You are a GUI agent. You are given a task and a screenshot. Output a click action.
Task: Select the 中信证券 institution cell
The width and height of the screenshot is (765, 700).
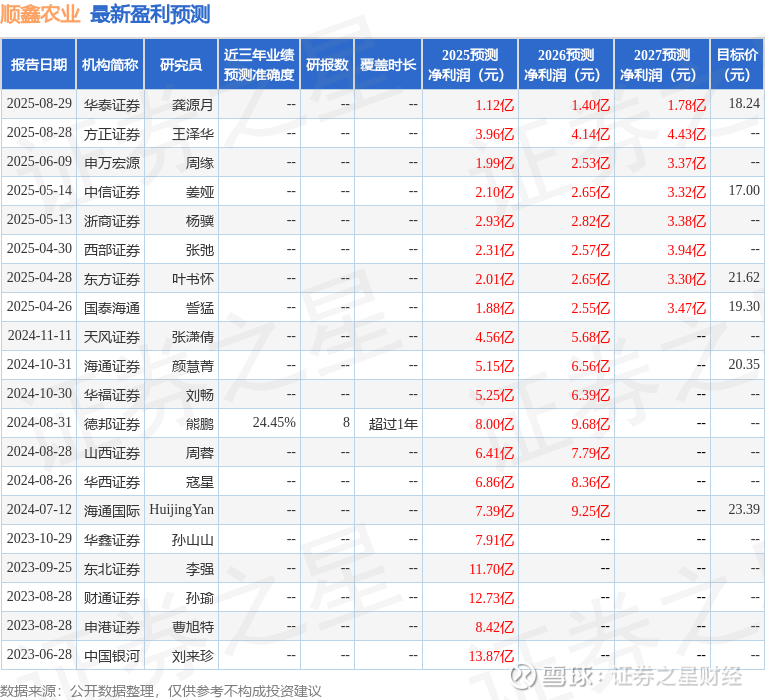click(112, 192)
